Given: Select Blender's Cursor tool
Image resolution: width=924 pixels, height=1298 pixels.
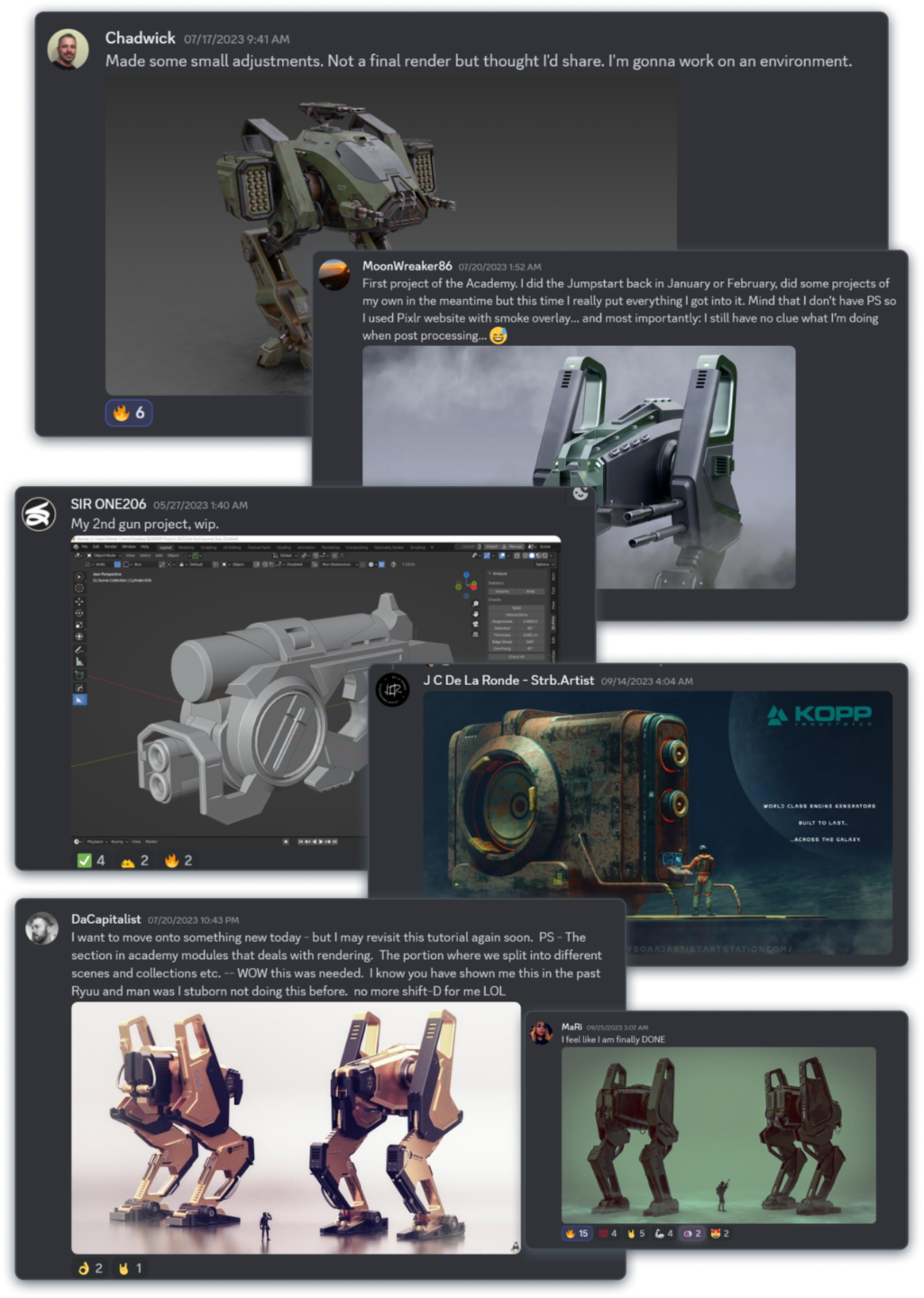Looking at the screenshot, I should [x=79, y=588].
